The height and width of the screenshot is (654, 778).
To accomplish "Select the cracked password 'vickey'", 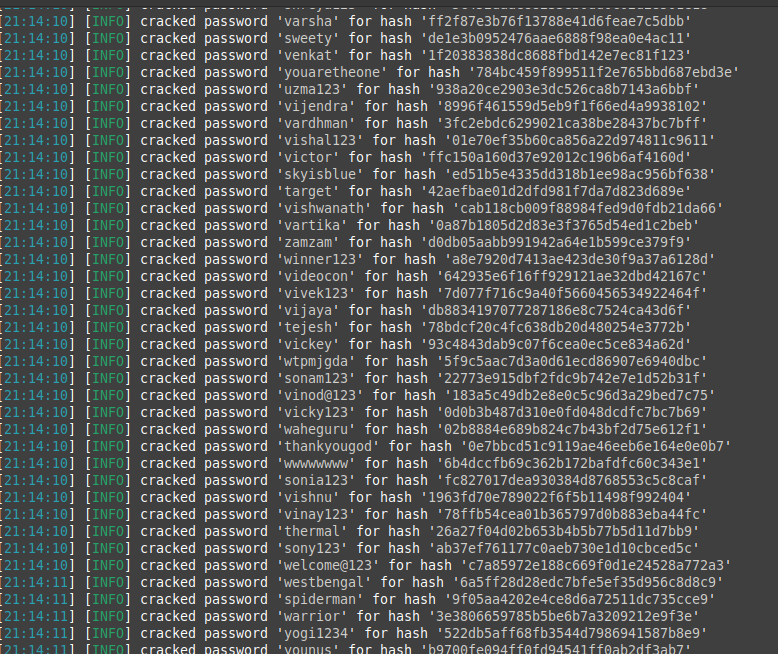I will click(x=308, y=344).
